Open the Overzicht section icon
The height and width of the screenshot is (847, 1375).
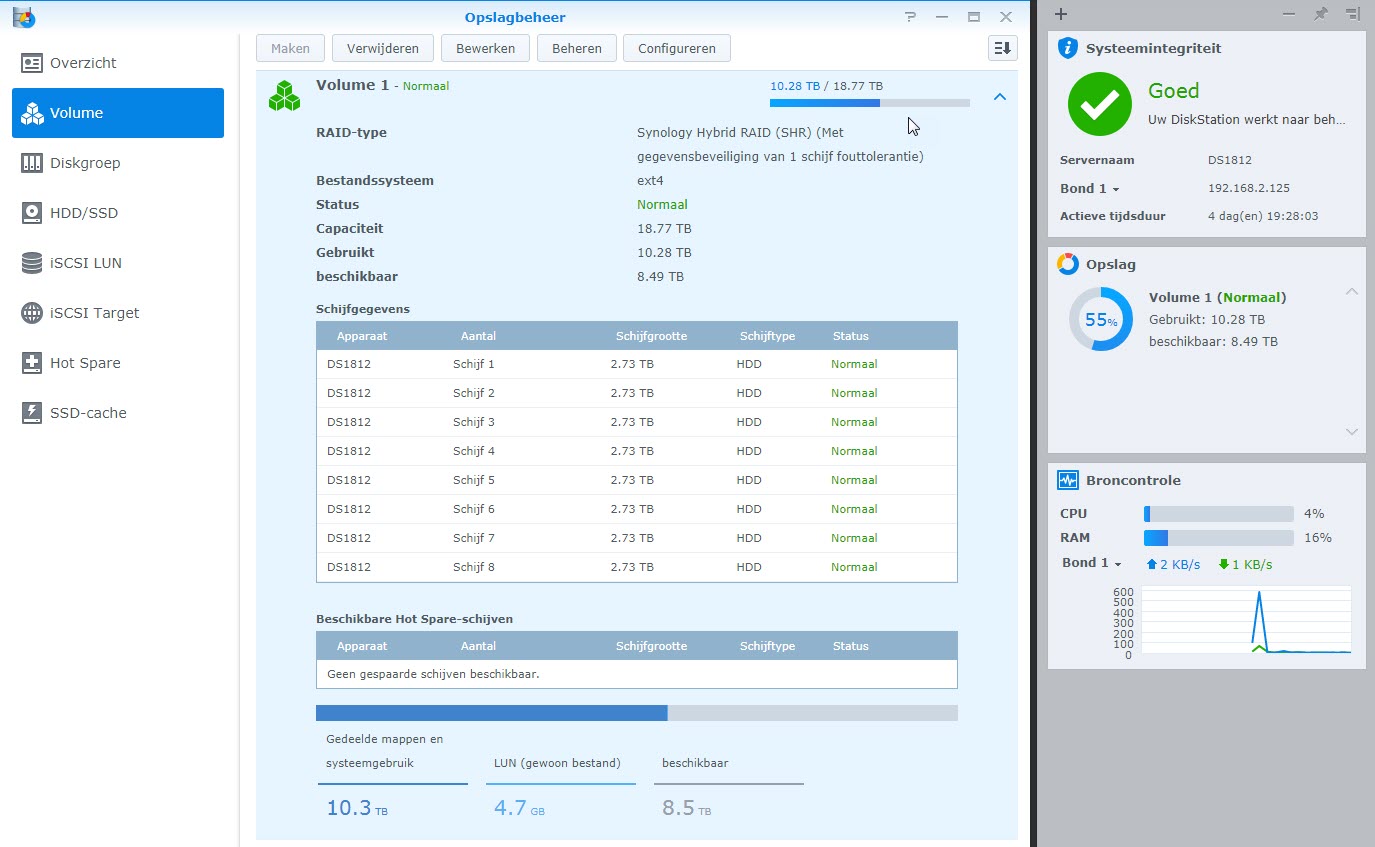click(32, 63)
